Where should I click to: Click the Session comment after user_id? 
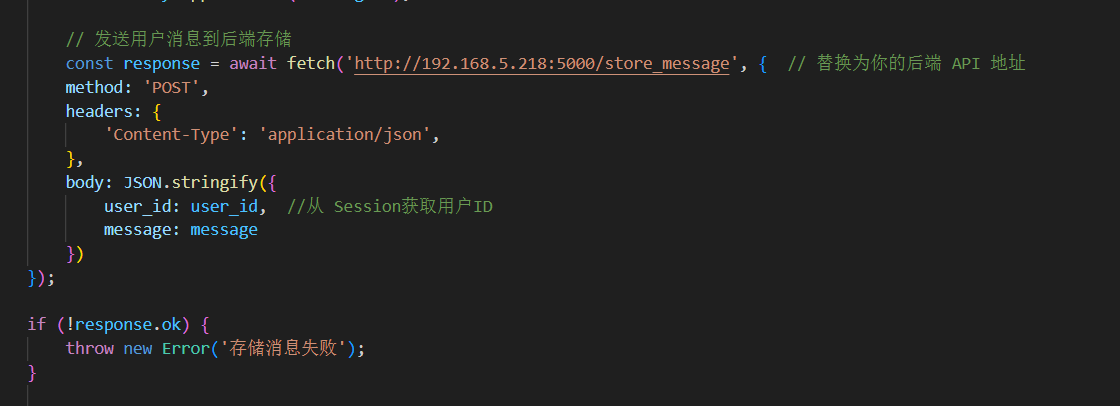[390, 206]
